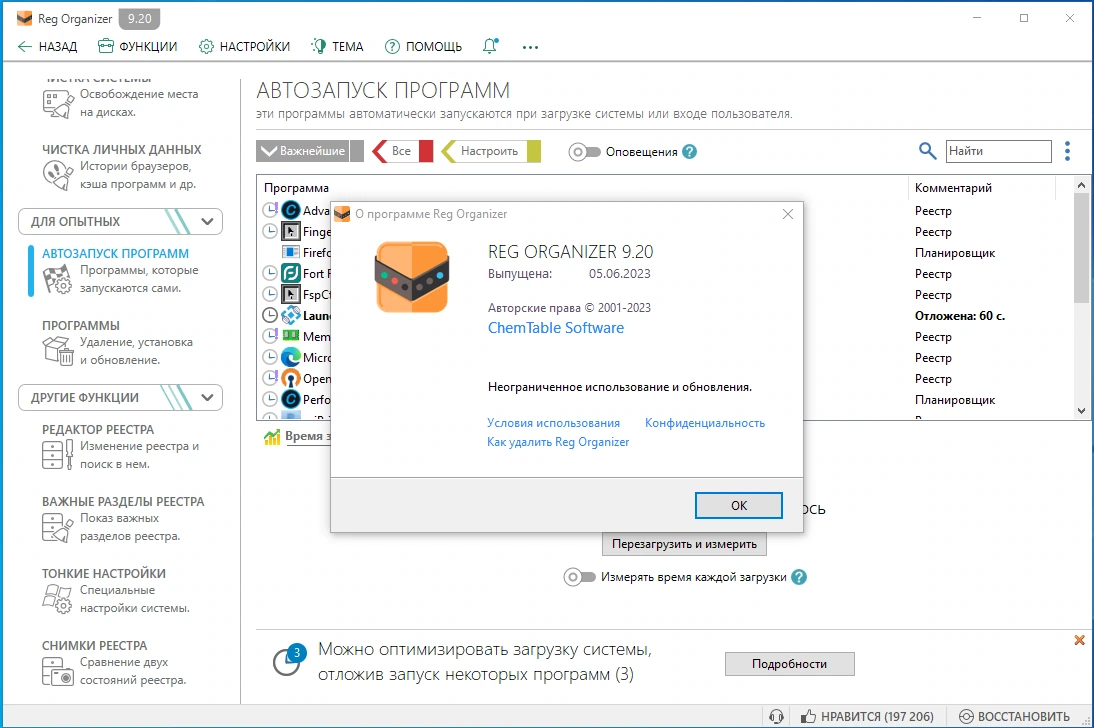Click the Advanced program icon in list
Viewport: 1094px width, 728px height.
tap(290, 210)
